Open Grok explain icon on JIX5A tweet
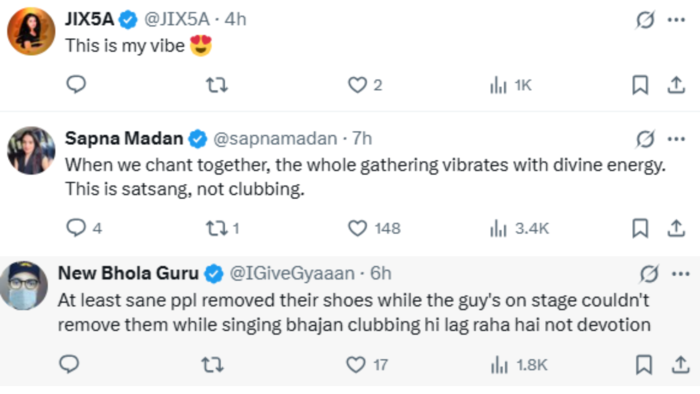 [645, 20]
